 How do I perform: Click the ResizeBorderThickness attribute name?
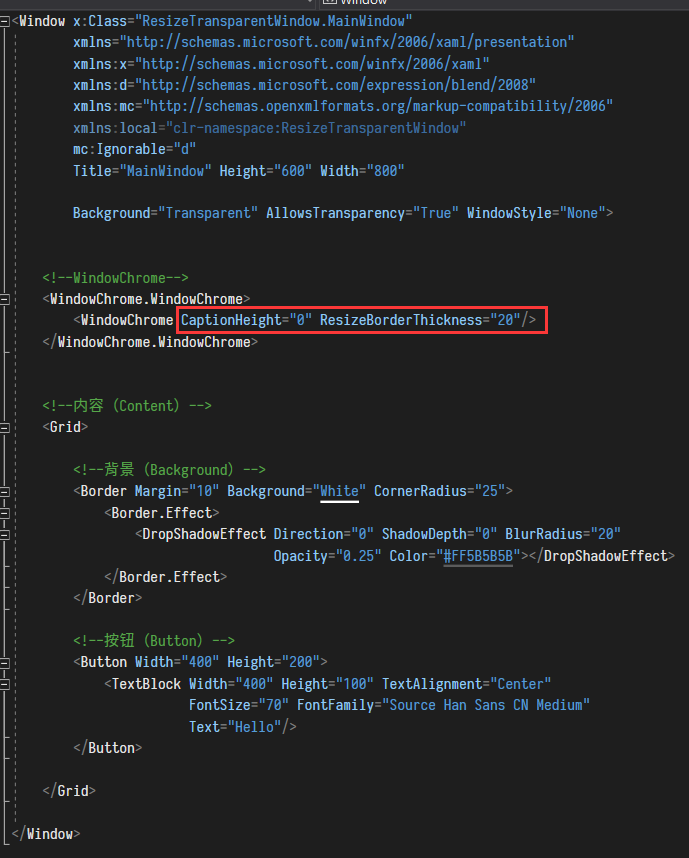401,320
